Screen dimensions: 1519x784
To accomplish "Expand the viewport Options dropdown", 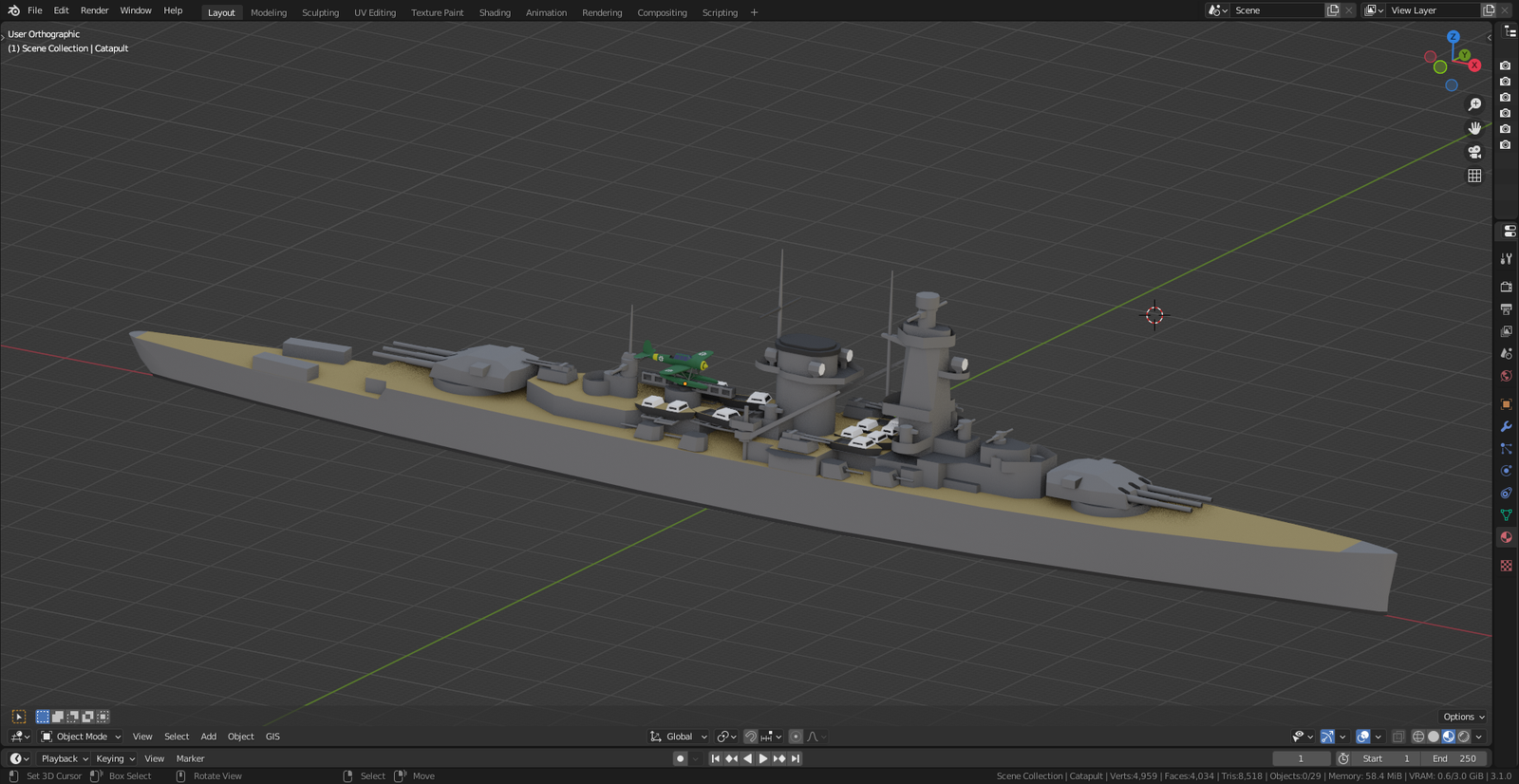I will pyautogui.click(x=1463, y=717).
